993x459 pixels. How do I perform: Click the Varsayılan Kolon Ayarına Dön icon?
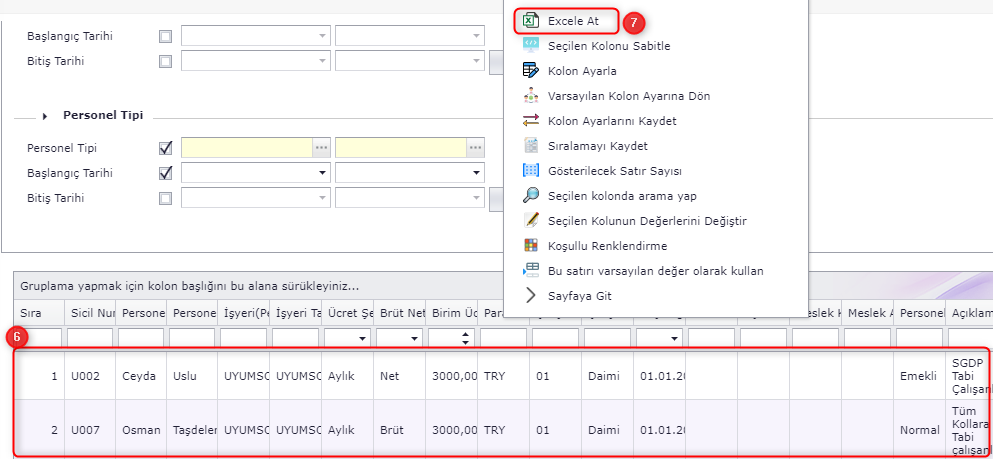[530, 96]
